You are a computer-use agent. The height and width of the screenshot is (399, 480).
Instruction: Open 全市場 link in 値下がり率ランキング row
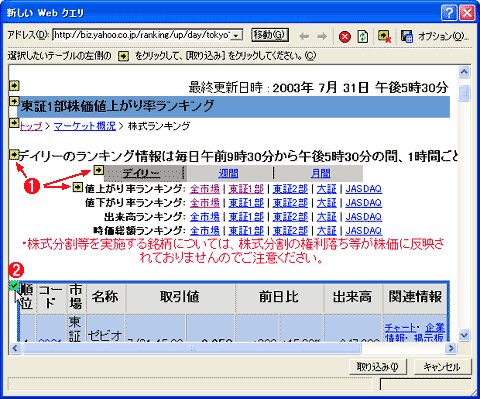tap(205, 203)
